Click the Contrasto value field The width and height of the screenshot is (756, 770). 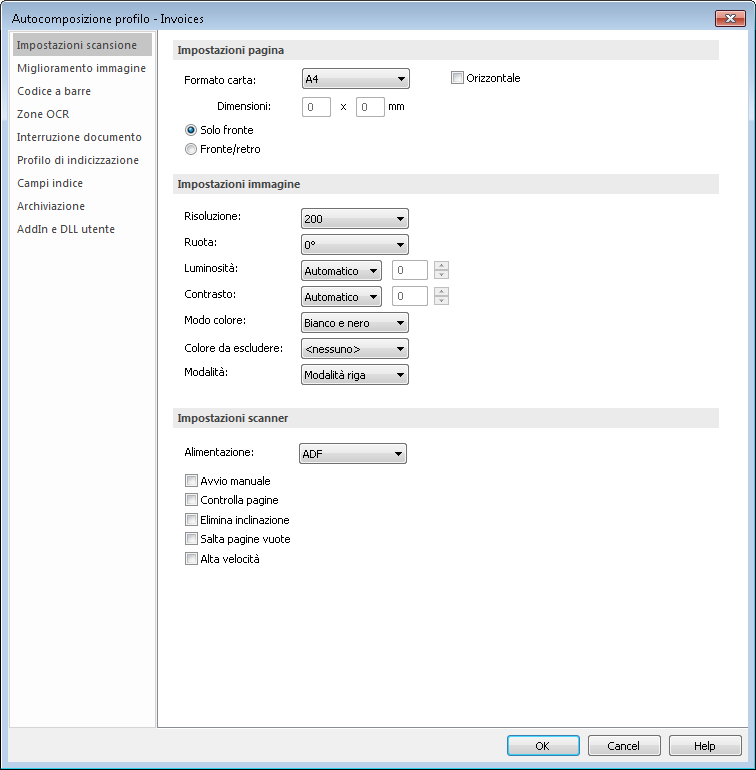click(410, 296)
